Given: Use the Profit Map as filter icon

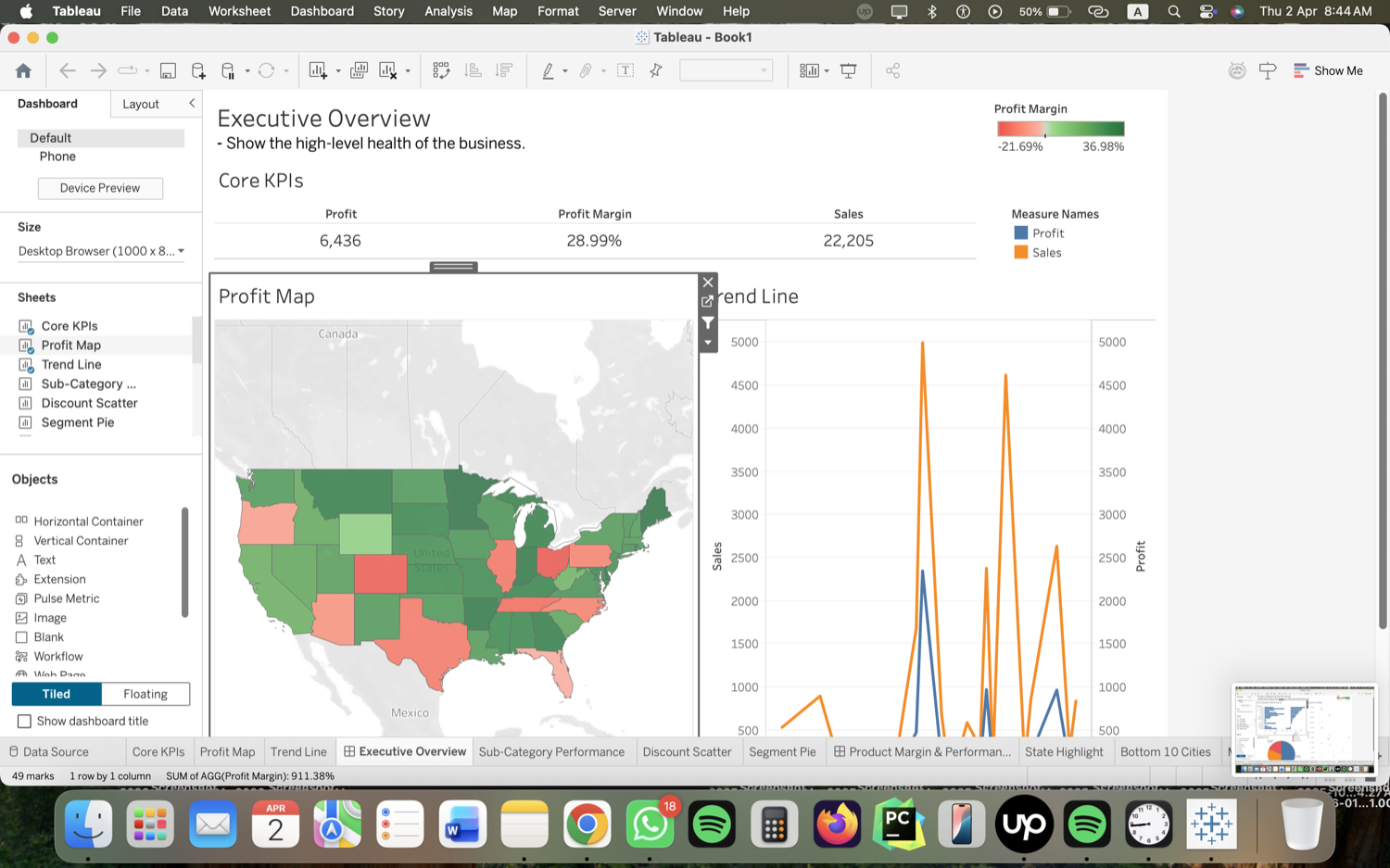Looking at the screenshot, I should (x=708, y=322).
